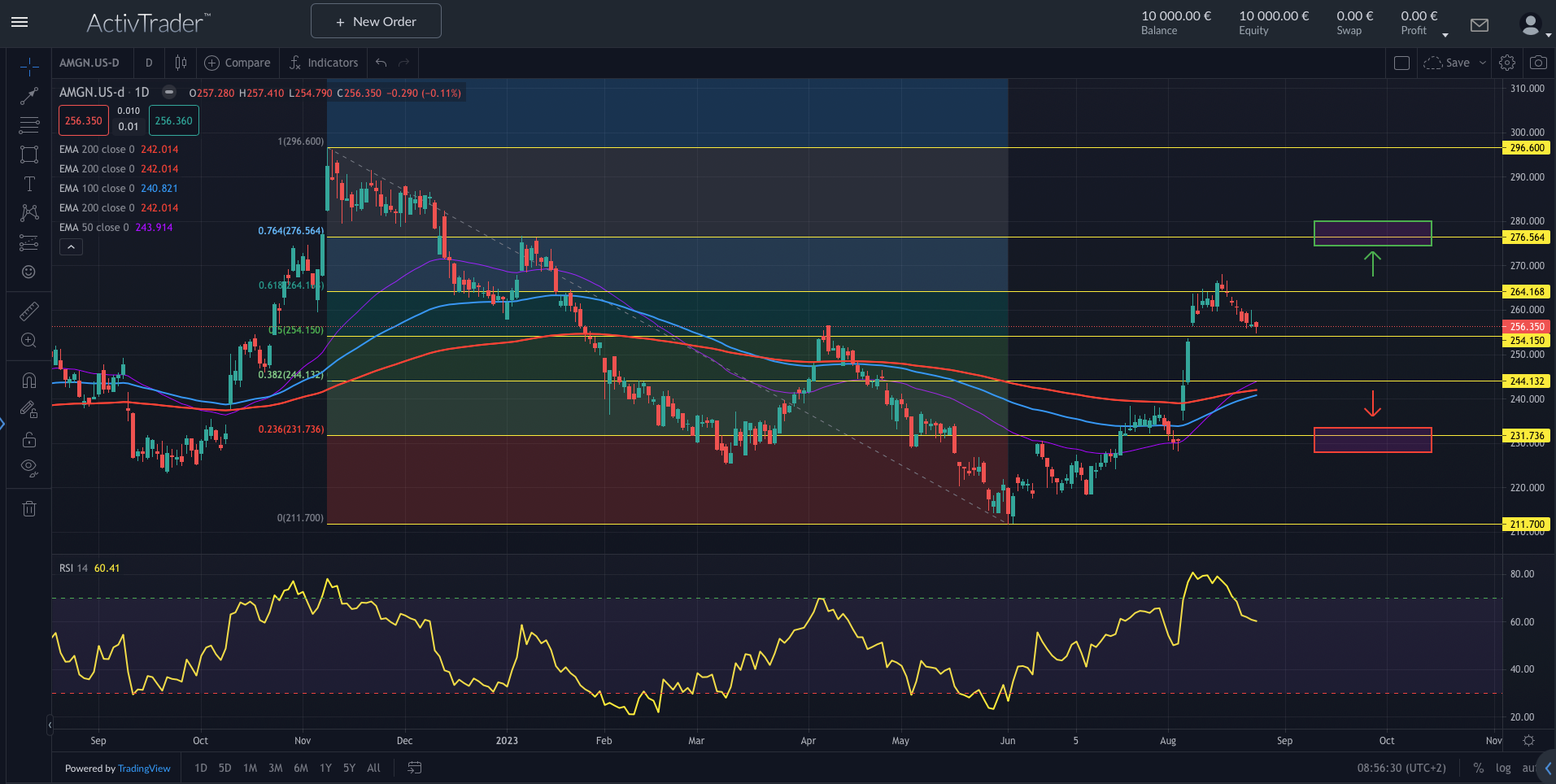Take a chart snapshot with camera icon
This screenshot has width=1556, height=784.
pyautogui.click(x=1537, y=63)
